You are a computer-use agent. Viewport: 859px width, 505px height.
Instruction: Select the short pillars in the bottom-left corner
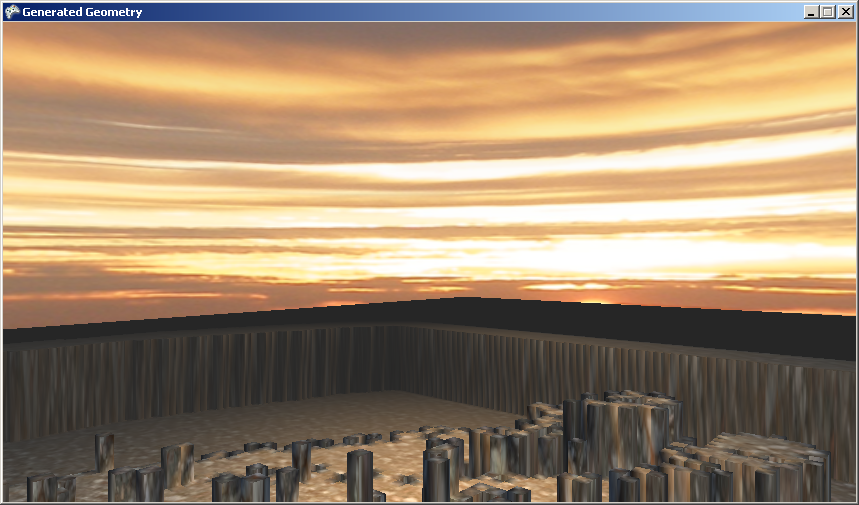pos(50,488)
